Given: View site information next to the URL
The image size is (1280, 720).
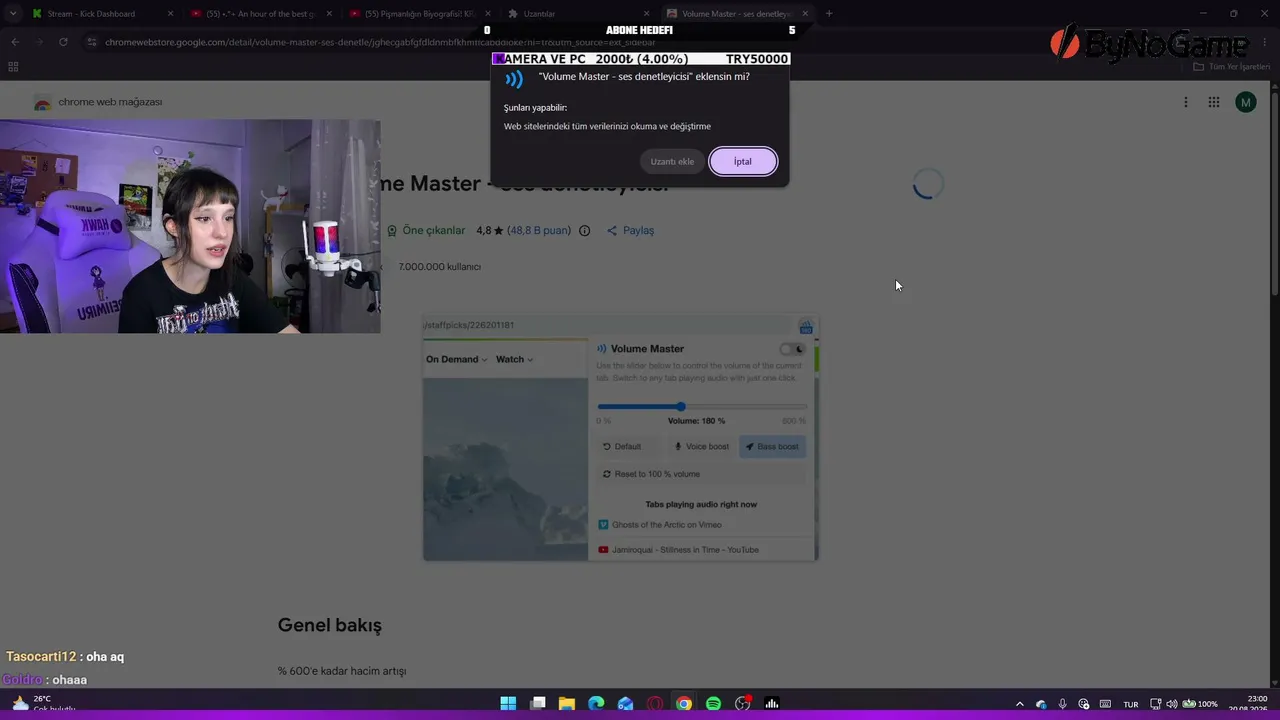Looking at the screenshot, I should pos(91,42).
